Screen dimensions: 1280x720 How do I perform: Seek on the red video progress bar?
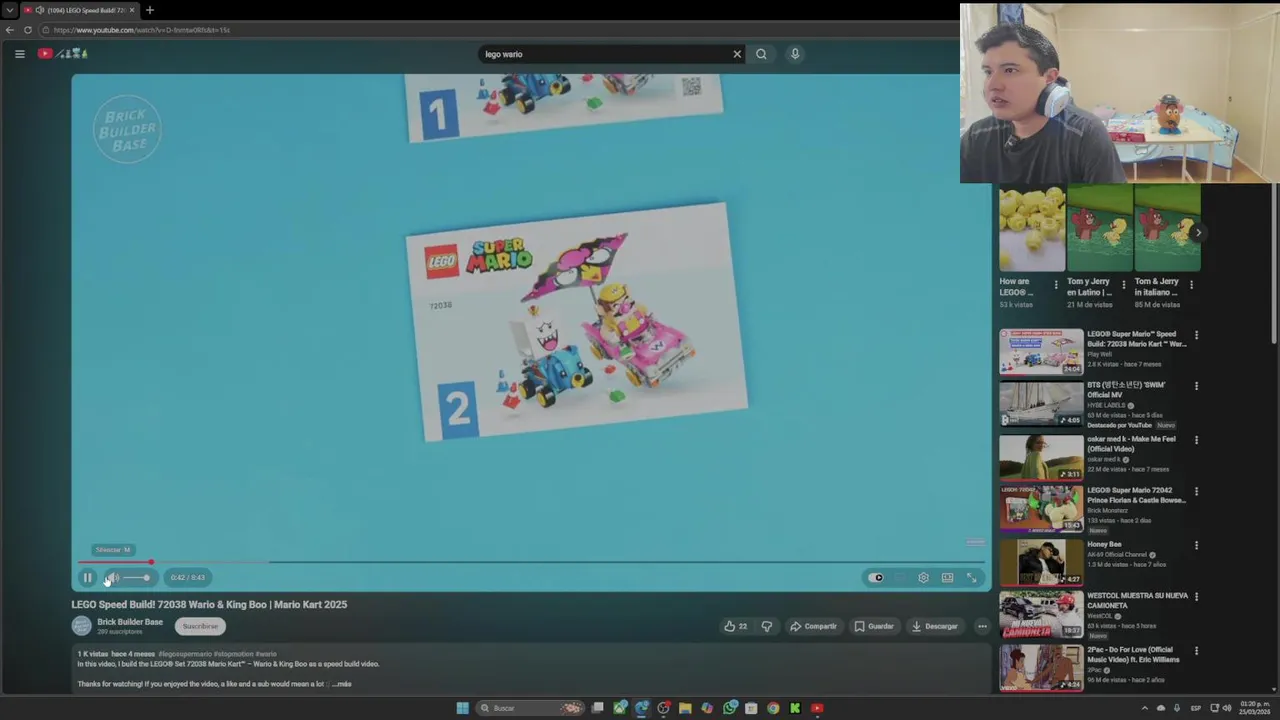click(x=530, y=562)
